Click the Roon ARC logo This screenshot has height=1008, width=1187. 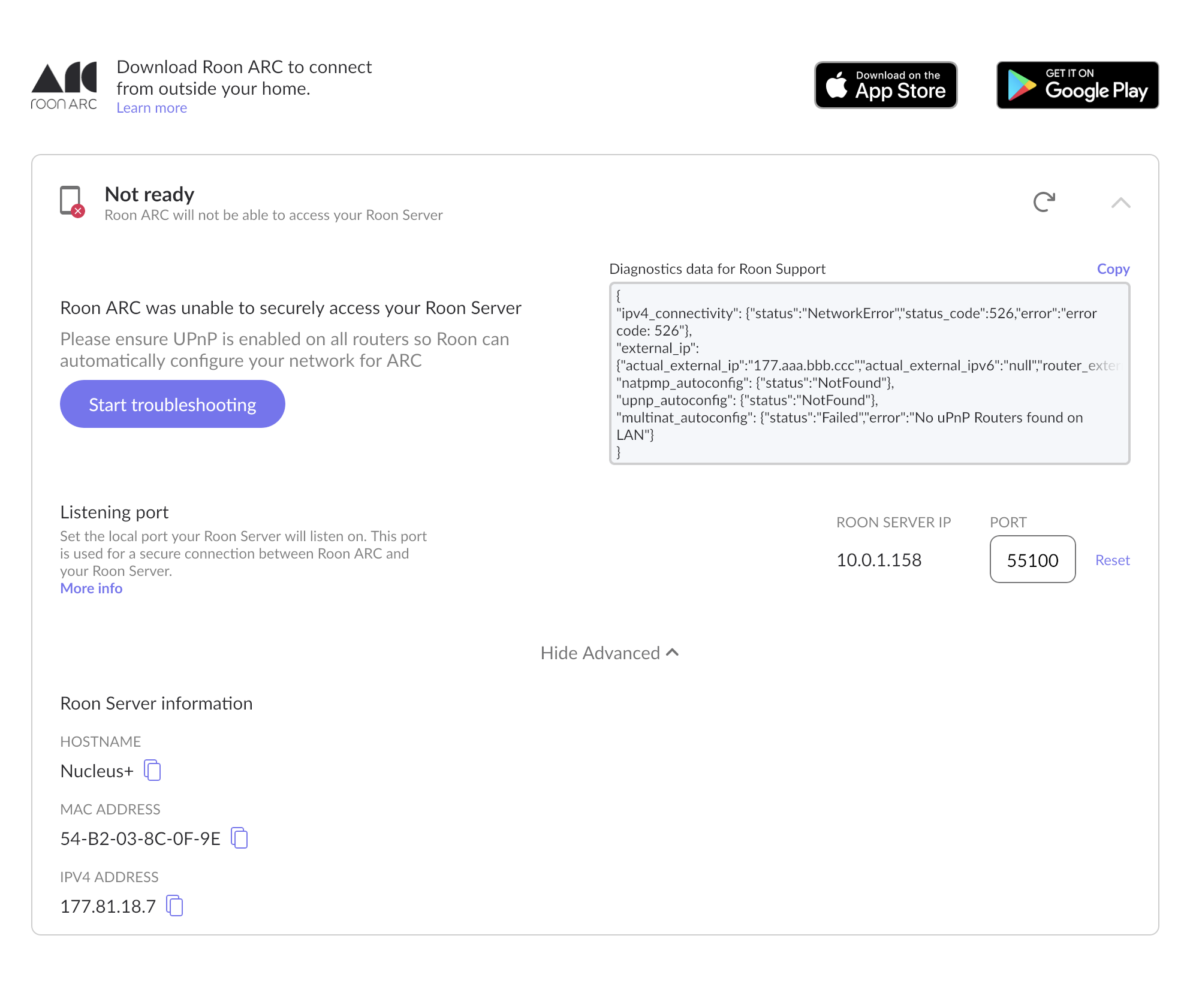[64, 86]
